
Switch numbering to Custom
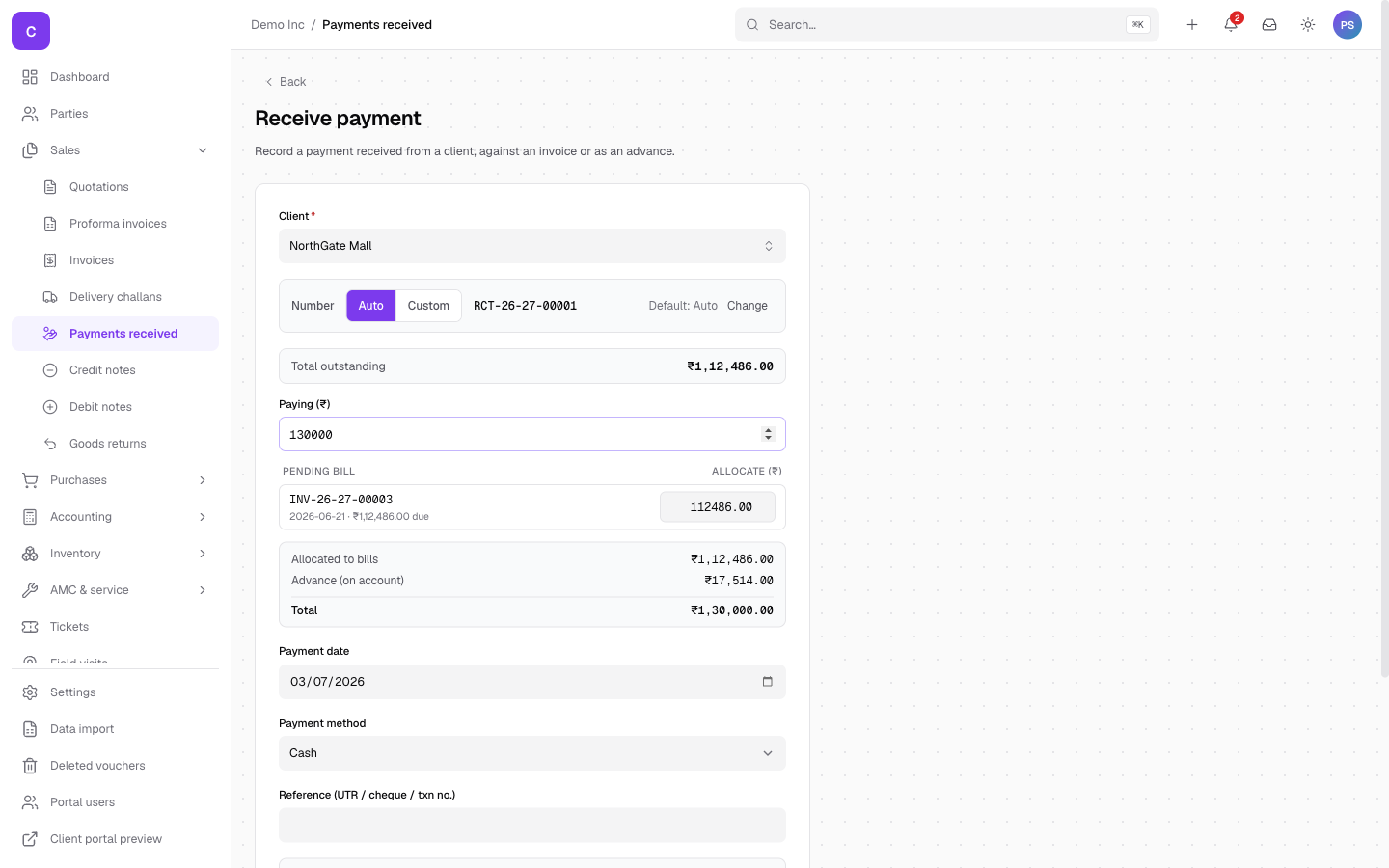point(428,306)
